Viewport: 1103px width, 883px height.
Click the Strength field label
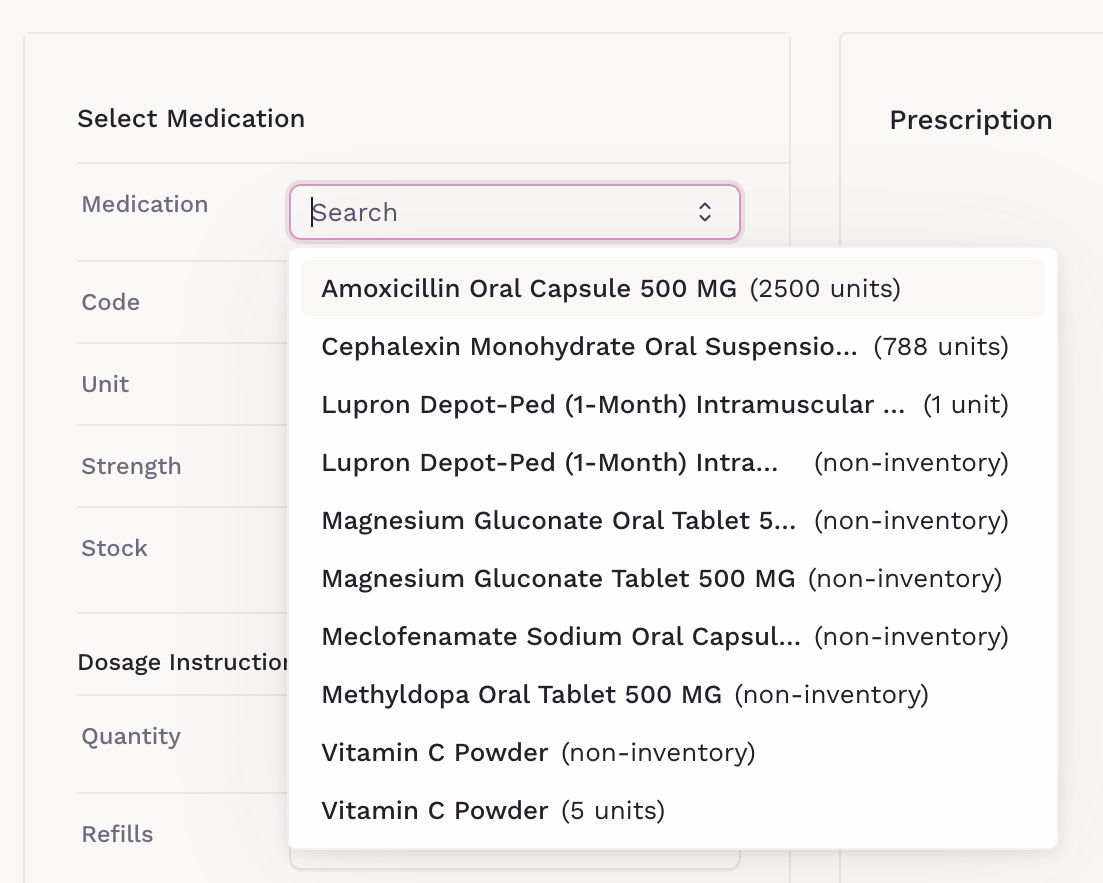[131, 466]
